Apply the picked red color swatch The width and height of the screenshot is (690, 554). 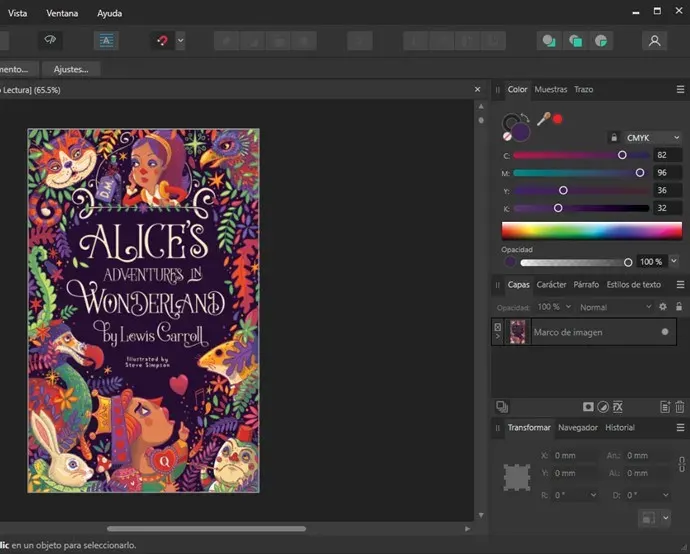[x=558, y=119]
